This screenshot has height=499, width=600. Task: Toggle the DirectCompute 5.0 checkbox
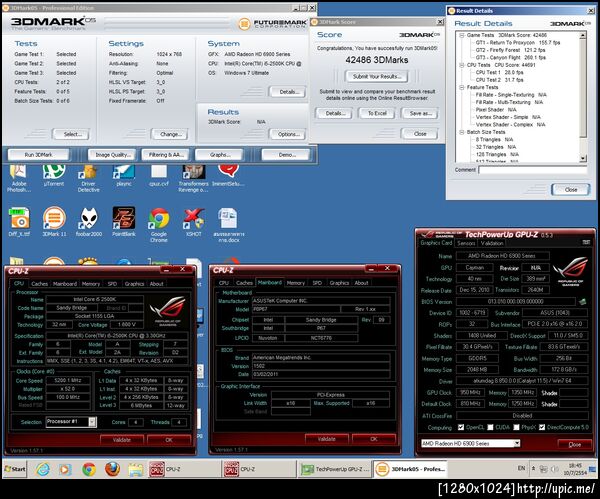click(542, 427)
